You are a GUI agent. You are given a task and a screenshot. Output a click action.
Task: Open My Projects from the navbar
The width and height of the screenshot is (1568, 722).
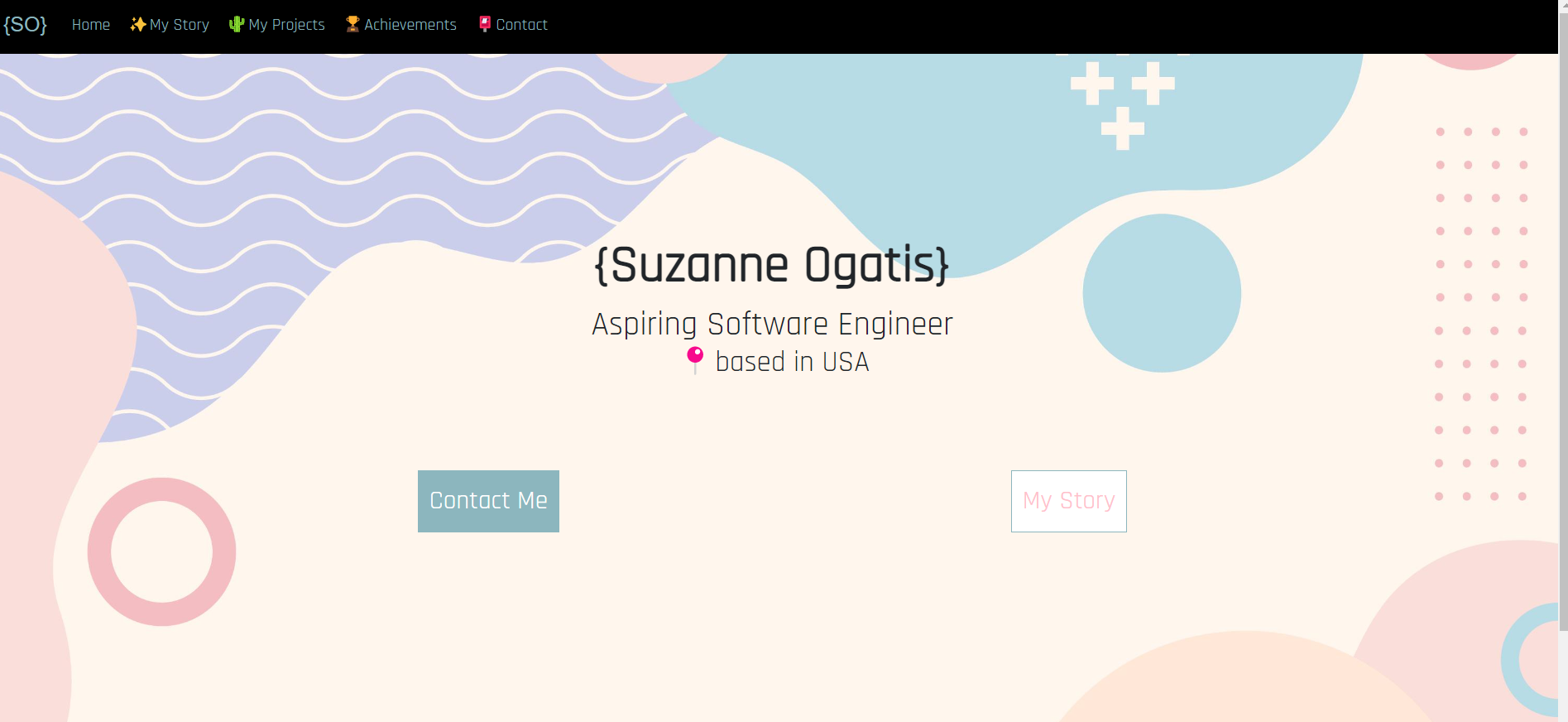[x=286, y=25]
